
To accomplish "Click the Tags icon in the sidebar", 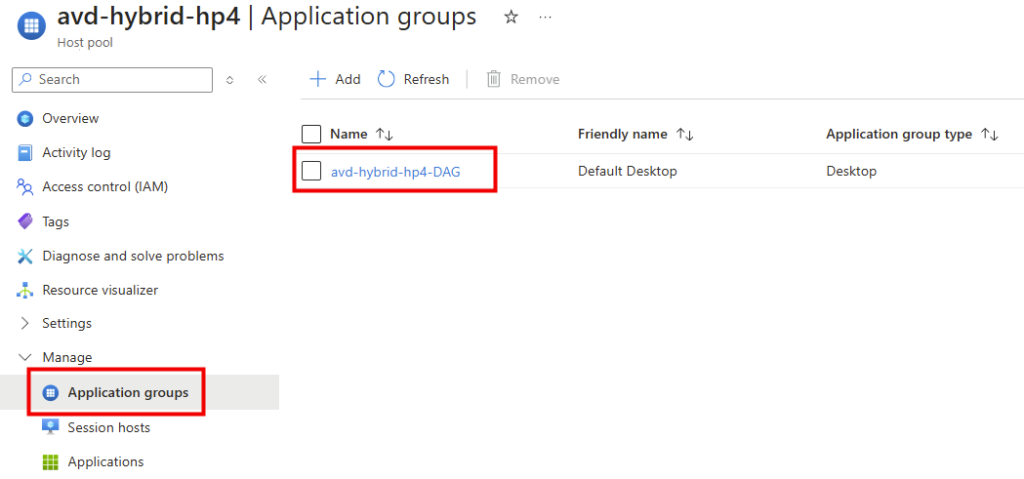I will (x=25, y=222).
